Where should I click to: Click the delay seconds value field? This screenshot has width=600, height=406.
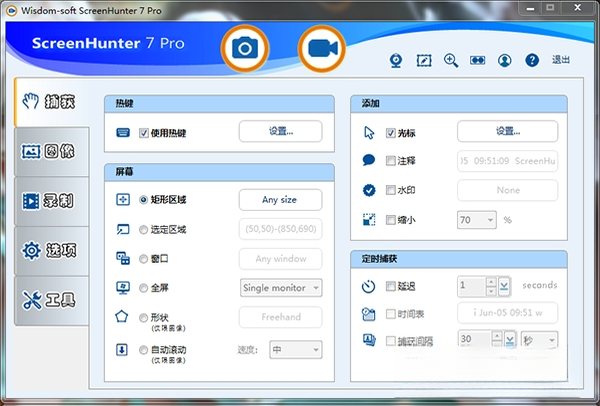[x=472, y=286]
